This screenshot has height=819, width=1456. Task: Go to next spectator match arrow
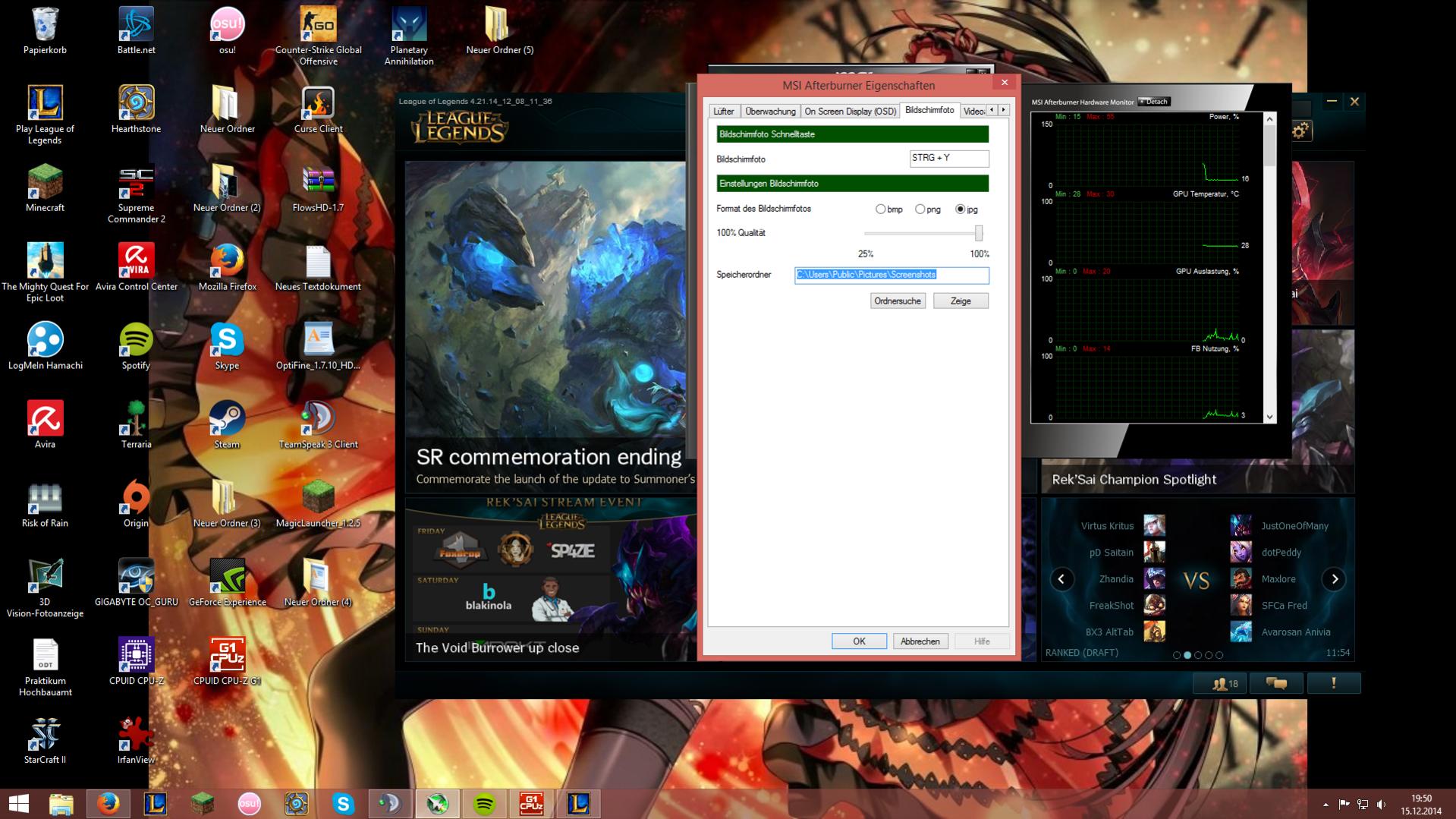point(1334,580)
